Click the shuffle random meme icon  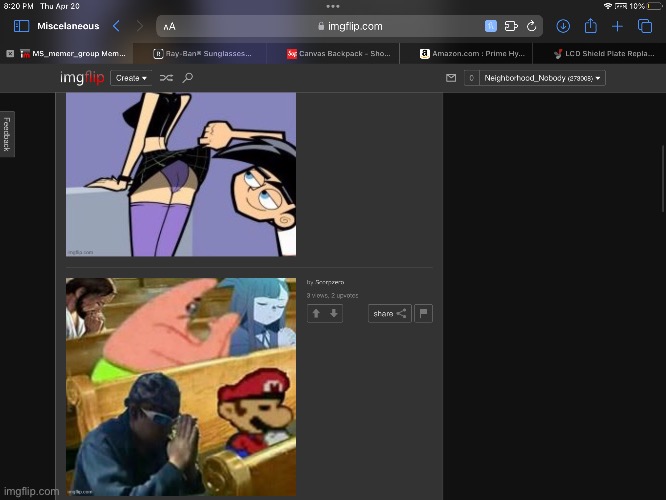[x=166, y=78]
